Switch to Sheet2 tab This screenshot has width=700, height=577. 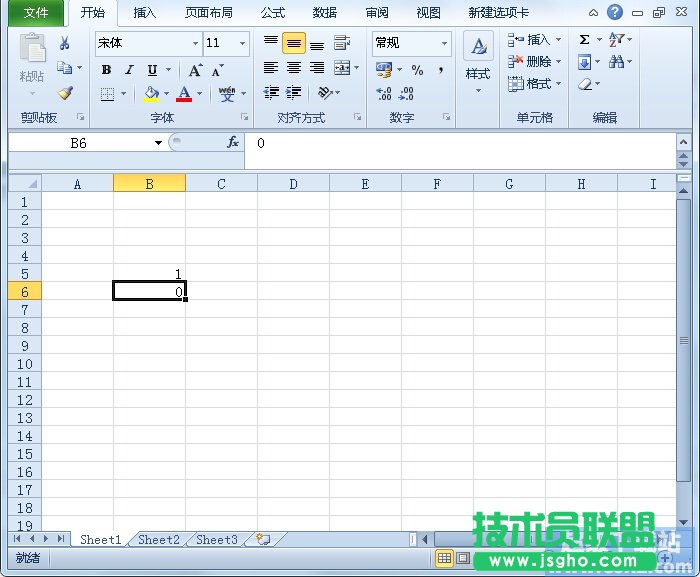coord(158,540)
